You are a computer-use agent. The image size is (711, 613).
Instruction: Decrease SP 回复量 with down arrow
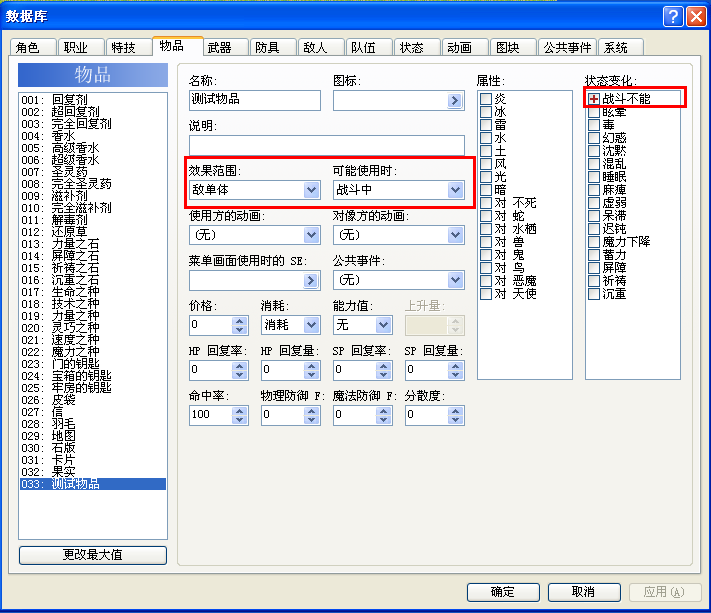455,375
